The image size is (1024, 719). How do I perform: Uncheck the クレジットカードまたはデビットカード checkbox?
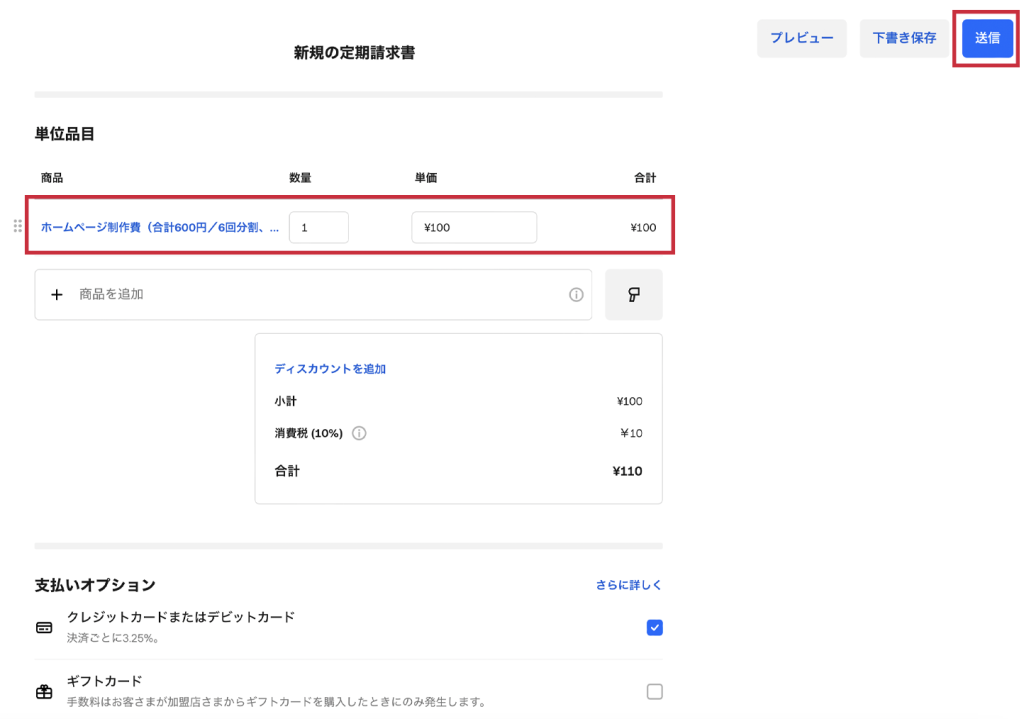[x=654, y=628]
